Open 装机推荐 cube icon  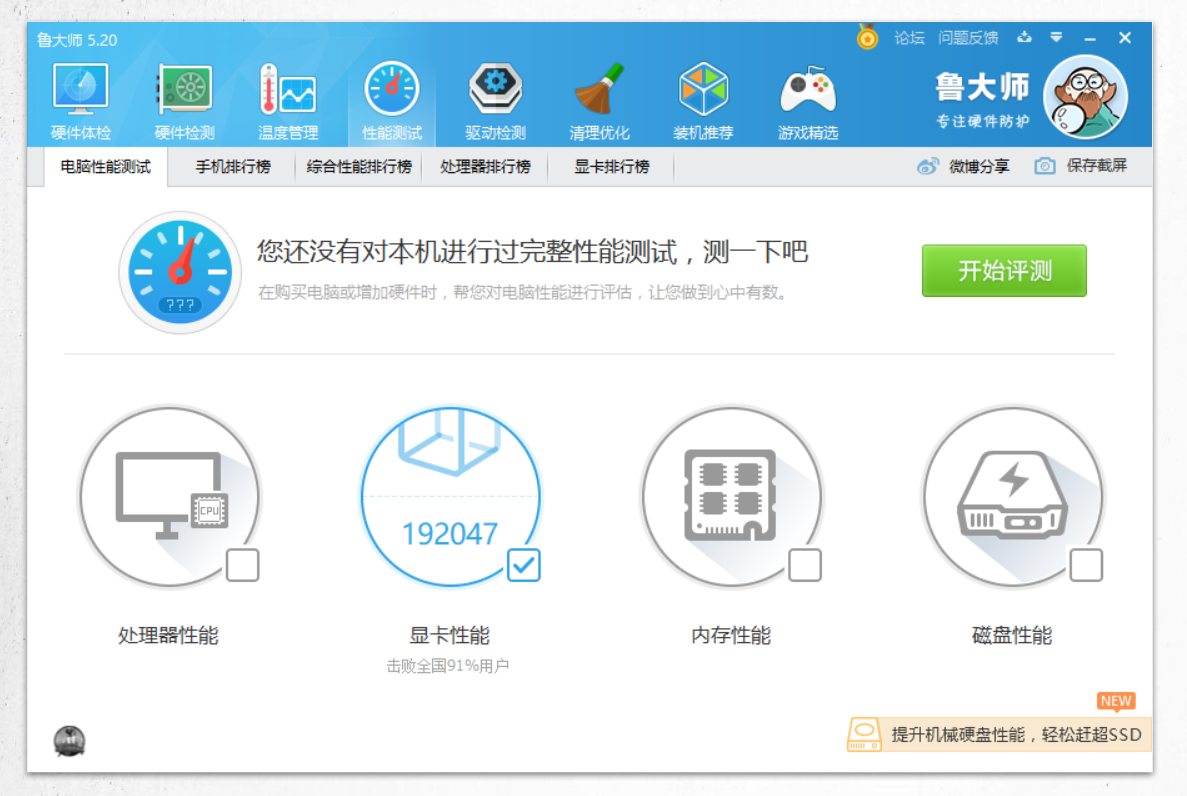click(x=703, y=89)
